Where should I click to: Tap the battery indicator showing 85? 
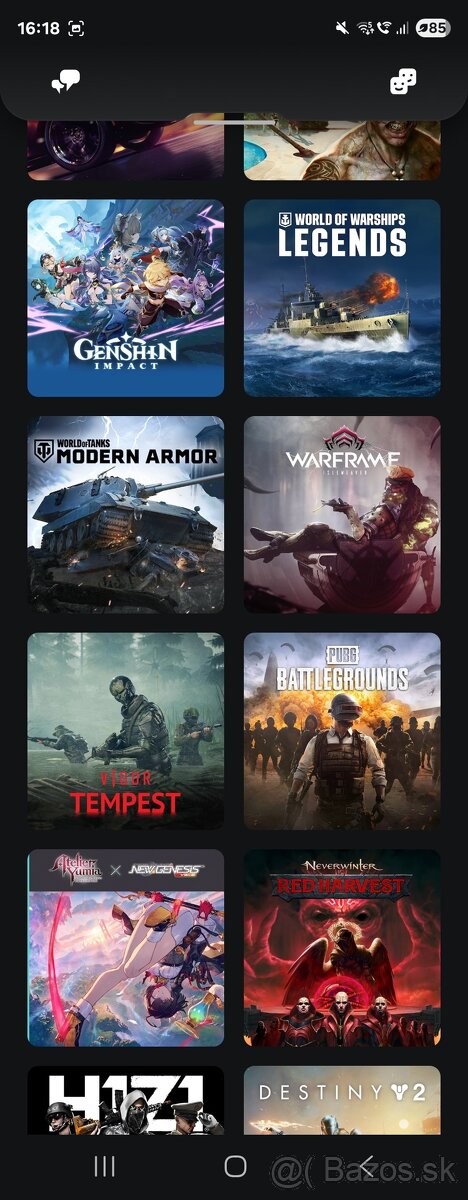tap(432, 28)
